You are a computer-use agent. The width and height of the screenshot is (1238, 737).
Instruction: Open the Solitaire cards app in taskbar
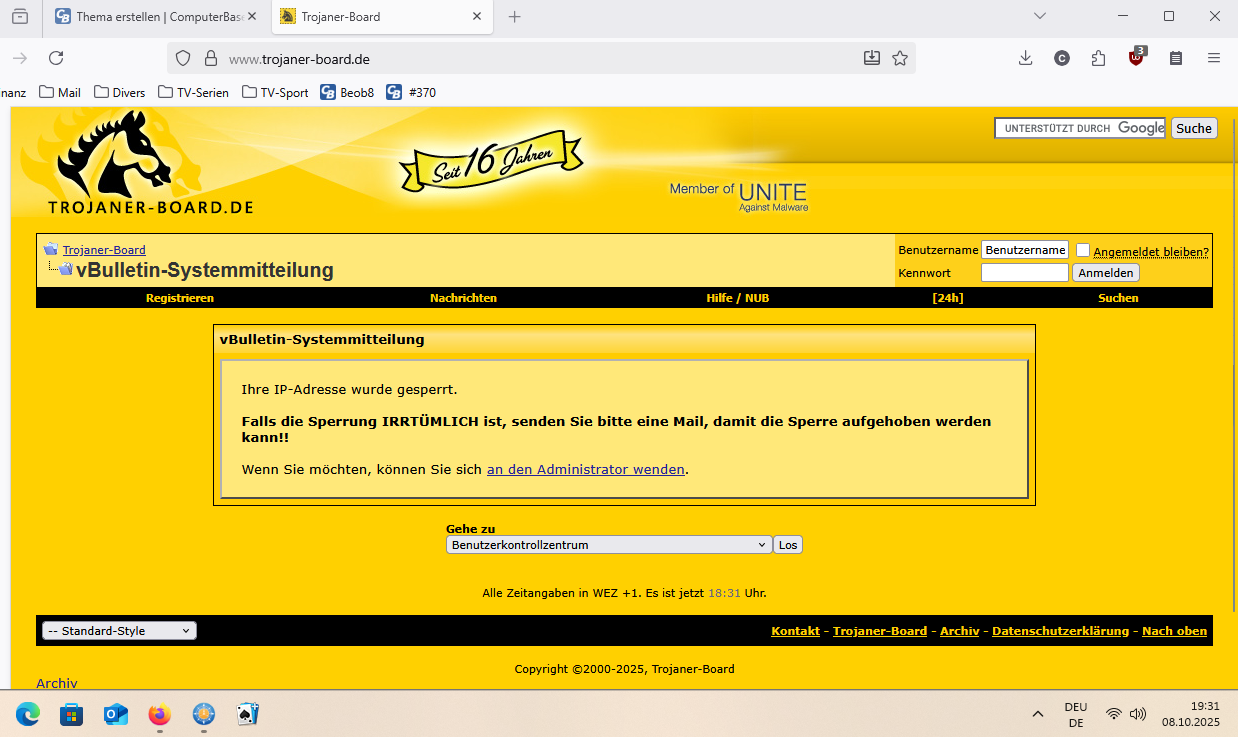point(247,714)
